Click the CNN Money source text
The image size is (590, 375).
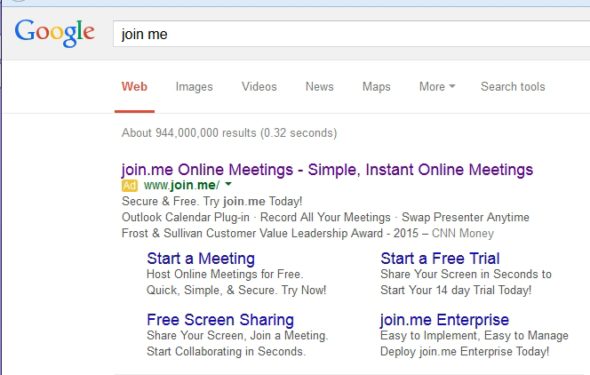click(x=463, y=233)
